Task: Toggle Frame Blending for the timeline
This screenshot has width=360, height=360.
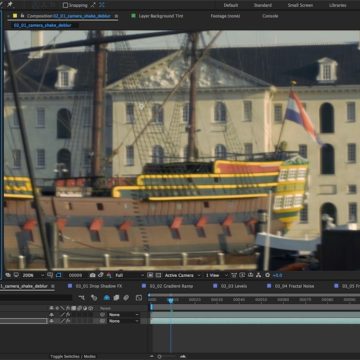Action: click(x=116, y=298)
